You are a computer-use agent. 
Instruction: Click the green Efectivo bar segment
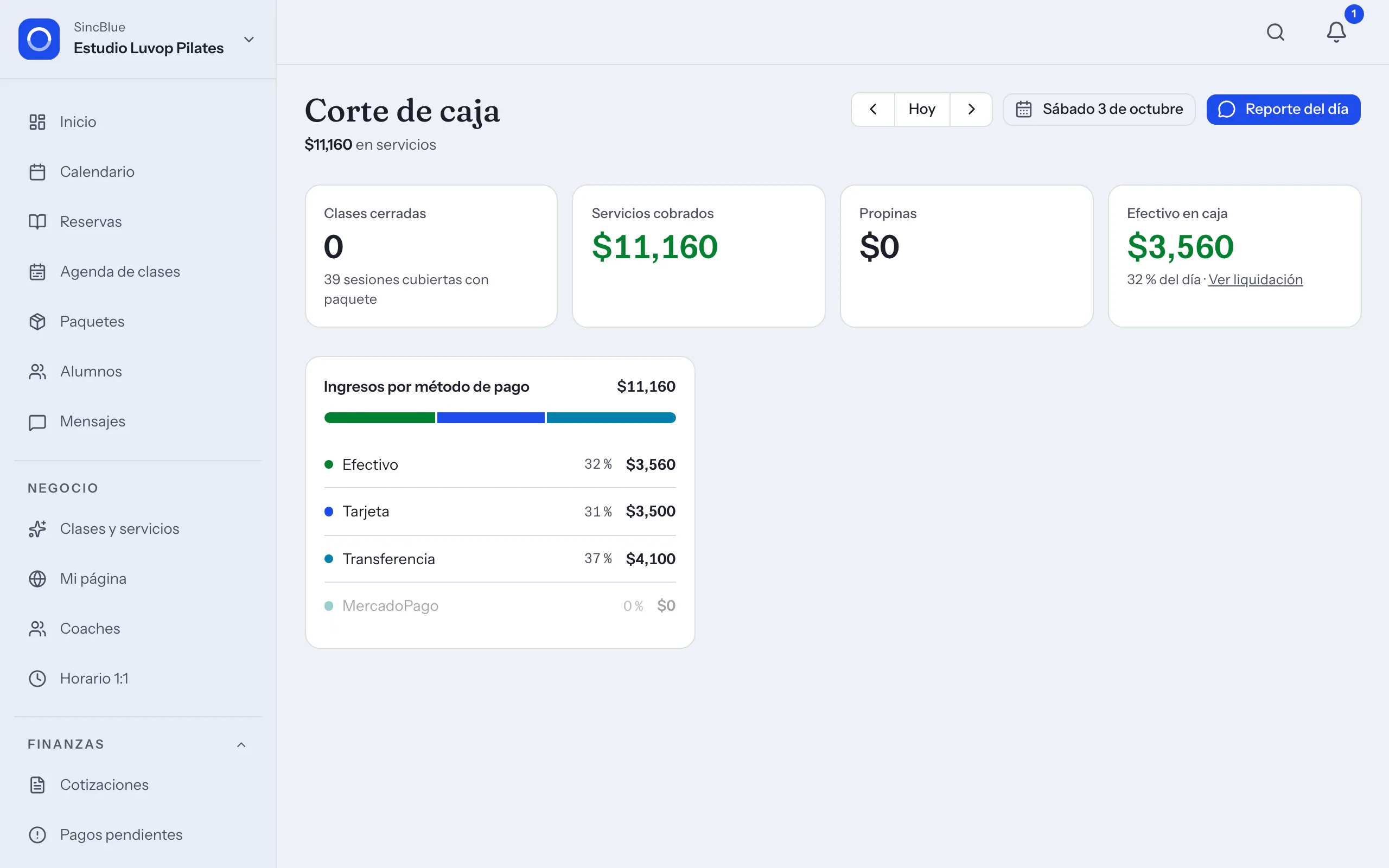pos(379,418)
